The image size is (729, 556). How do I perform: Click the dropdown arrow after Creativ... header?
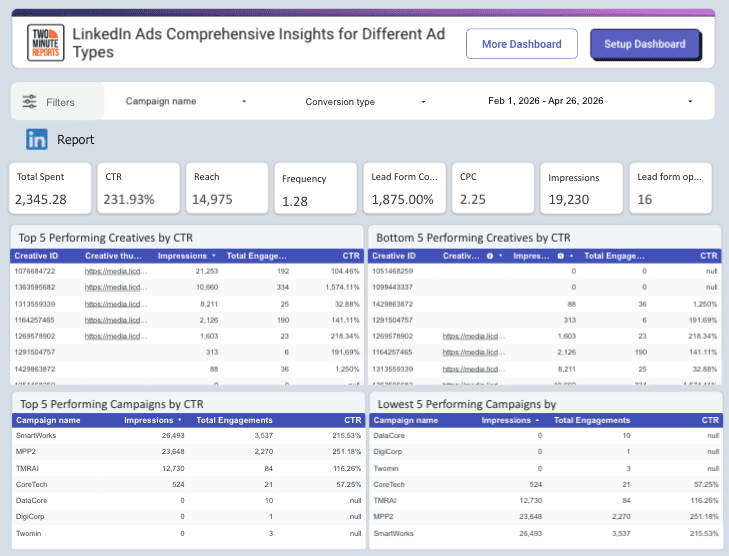[501, 256]
